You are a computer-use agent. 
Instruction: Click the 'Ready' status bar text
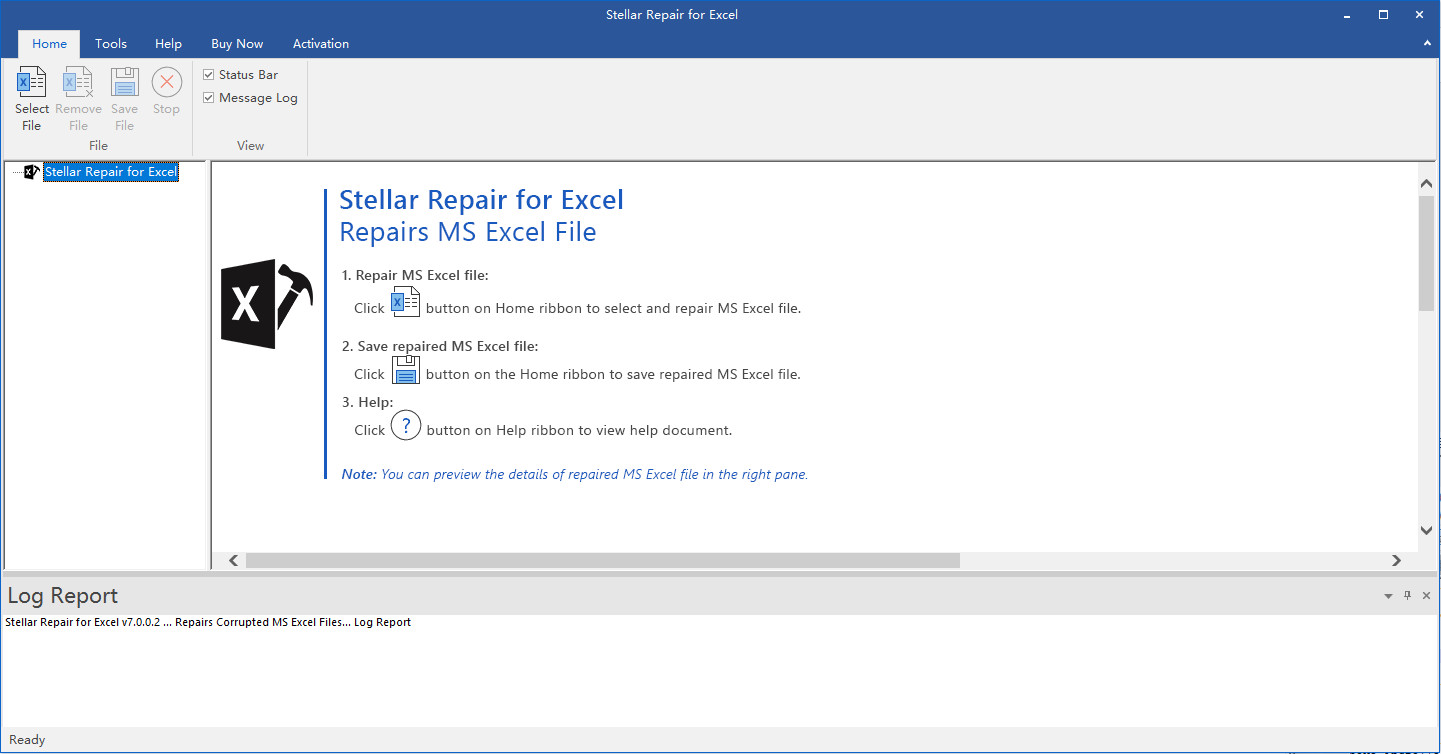click(27, 740)
